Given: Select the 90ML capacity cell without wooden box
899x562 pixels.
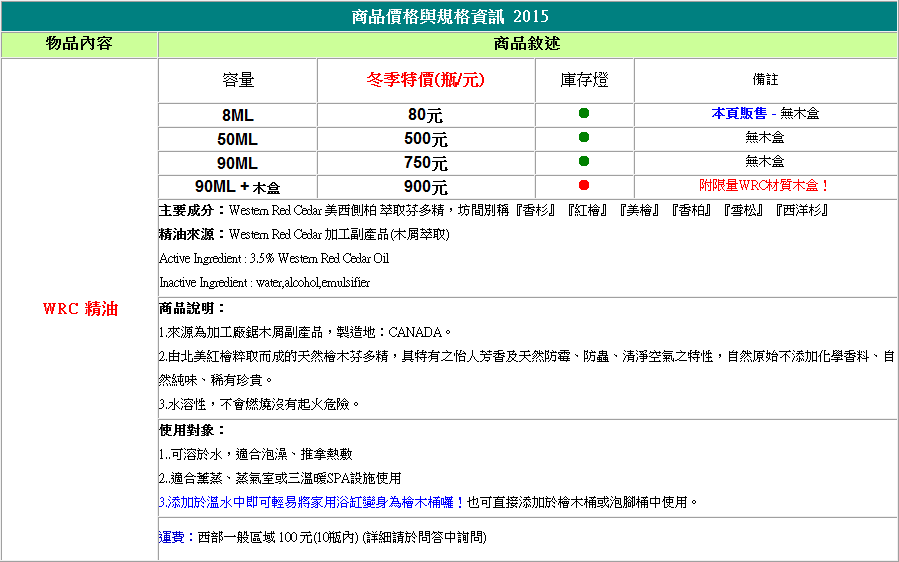Looking at the screenshot, I should 237,163.
